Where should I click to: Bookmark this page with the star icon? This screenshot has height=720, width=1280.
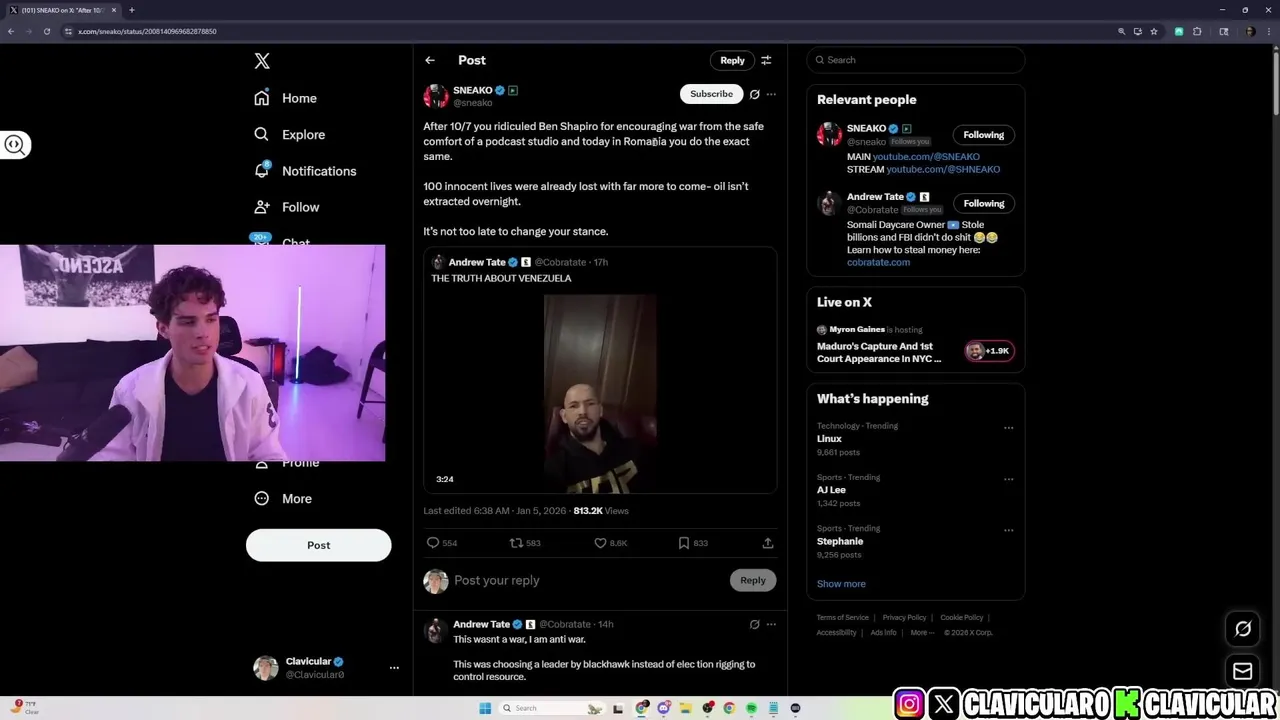pyautogui.click(x=1154, y=31)
